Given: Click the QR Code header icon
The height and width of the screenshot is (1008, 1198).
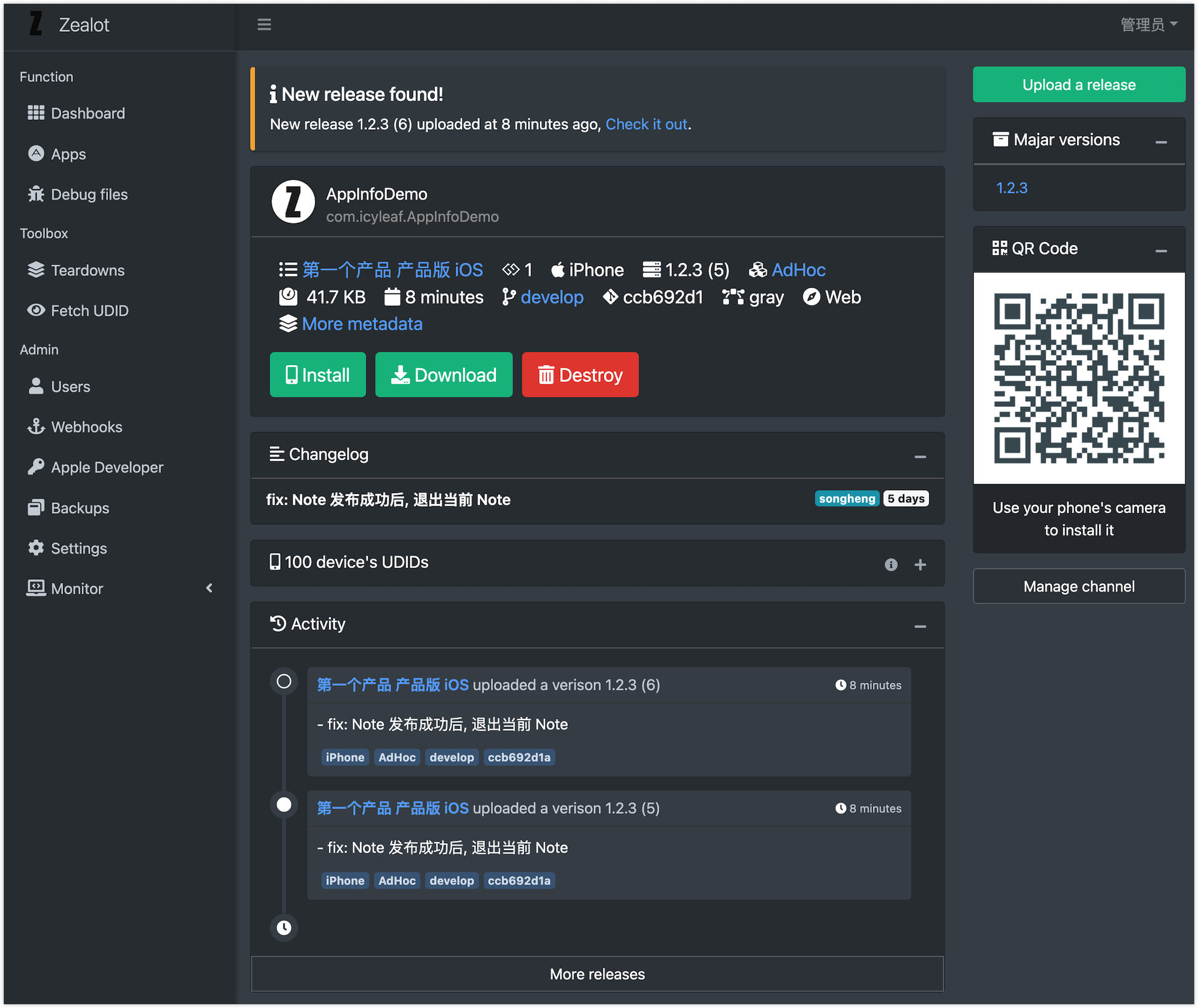Looking at the screenshot, I should 1000,248.
